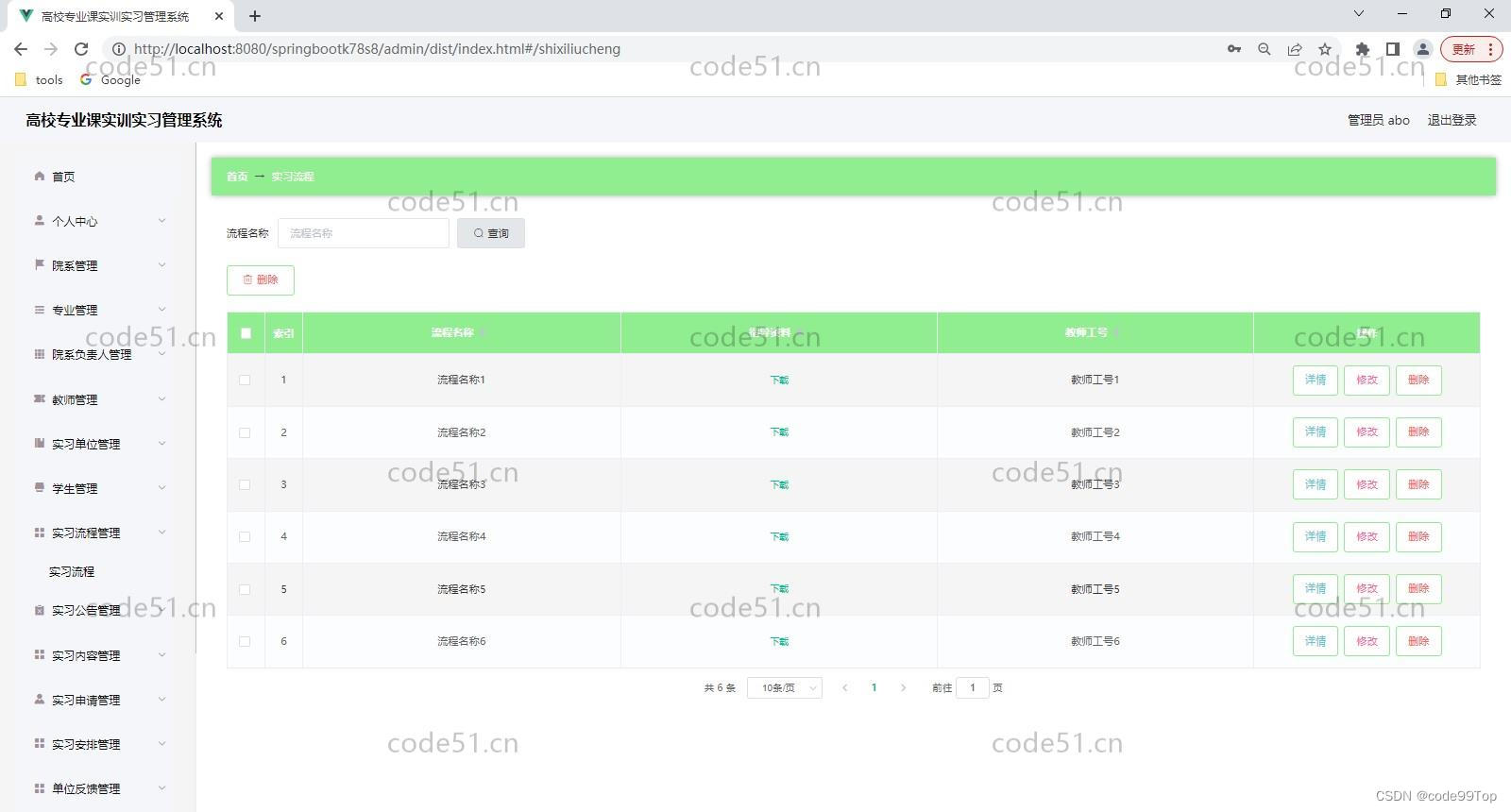Click the person icon beside 个人中心
Screen dimensions: 1511x812
pos(39,220)
